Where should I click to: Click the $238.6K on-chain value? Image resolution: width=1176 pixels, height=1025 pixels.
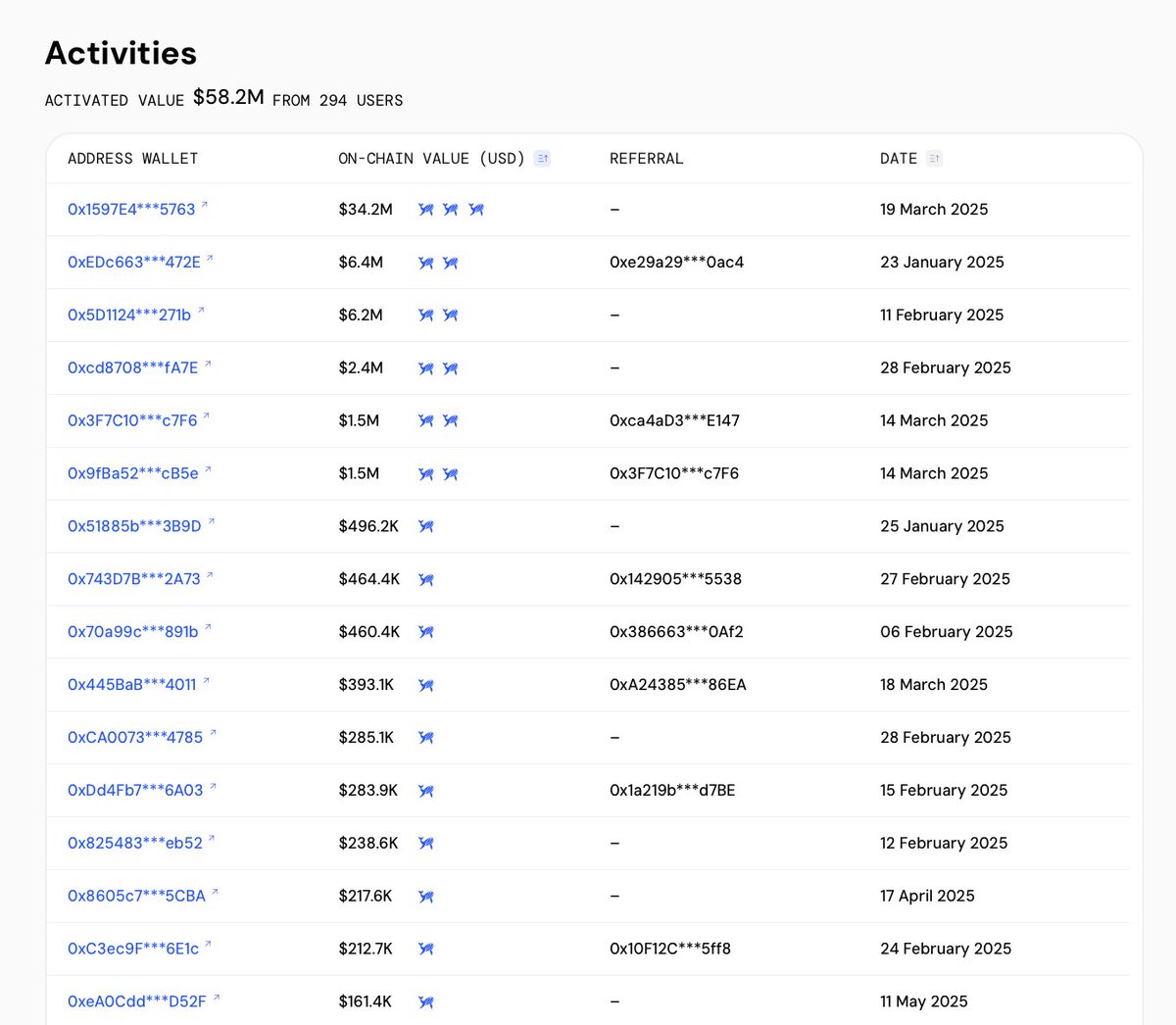click(368, 844)
